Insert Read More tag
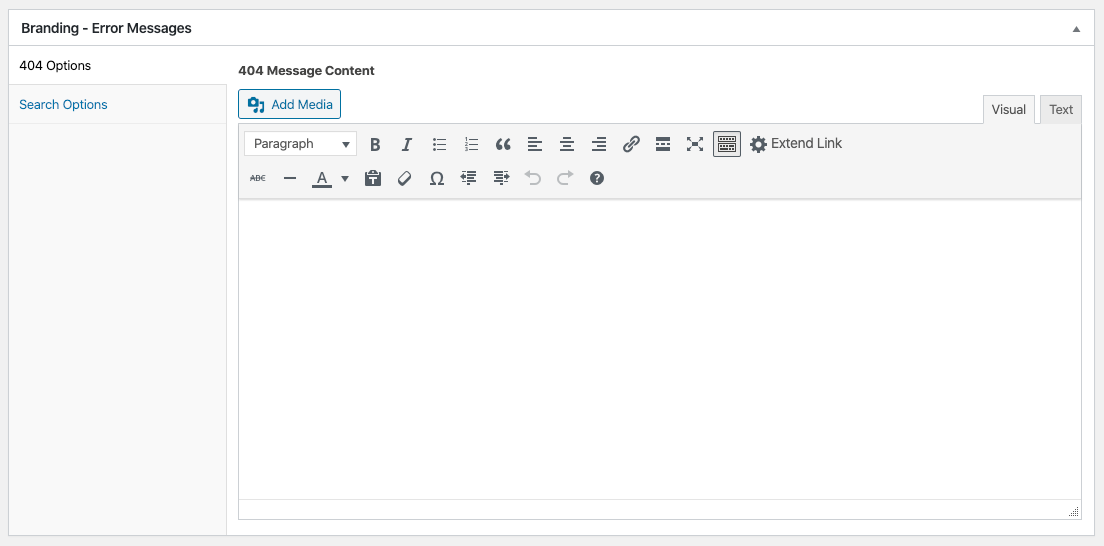Screen dimensions: 1104x546 663,144
